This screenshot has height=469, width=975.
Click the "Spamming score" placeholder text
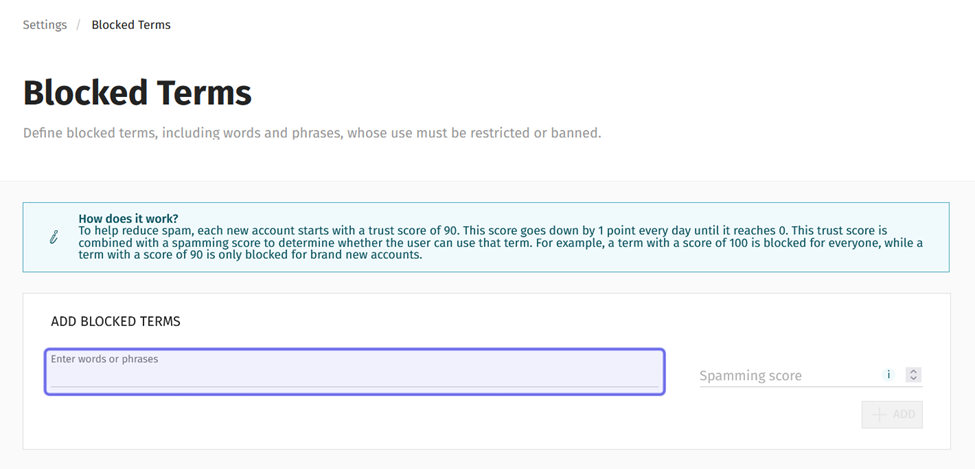pos(750,376)
